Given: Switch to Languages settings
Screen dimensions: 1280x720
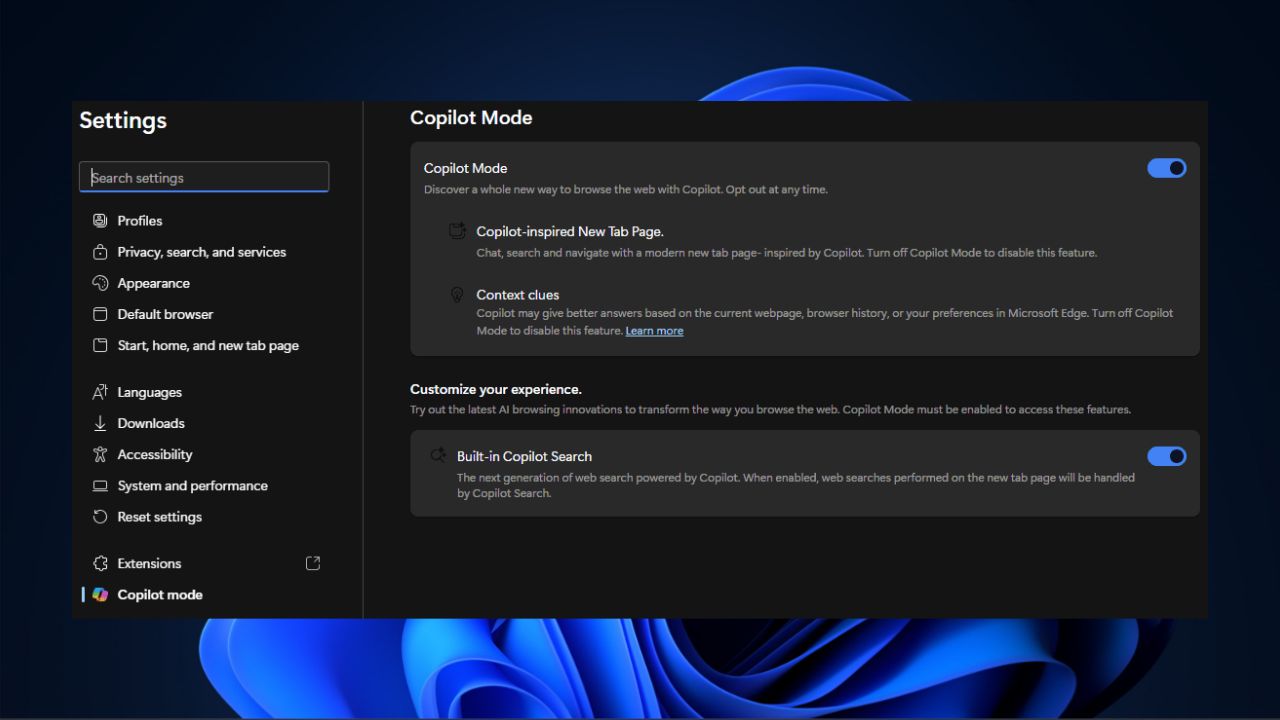Looking at the screenshot, I should tap(150, 392).
